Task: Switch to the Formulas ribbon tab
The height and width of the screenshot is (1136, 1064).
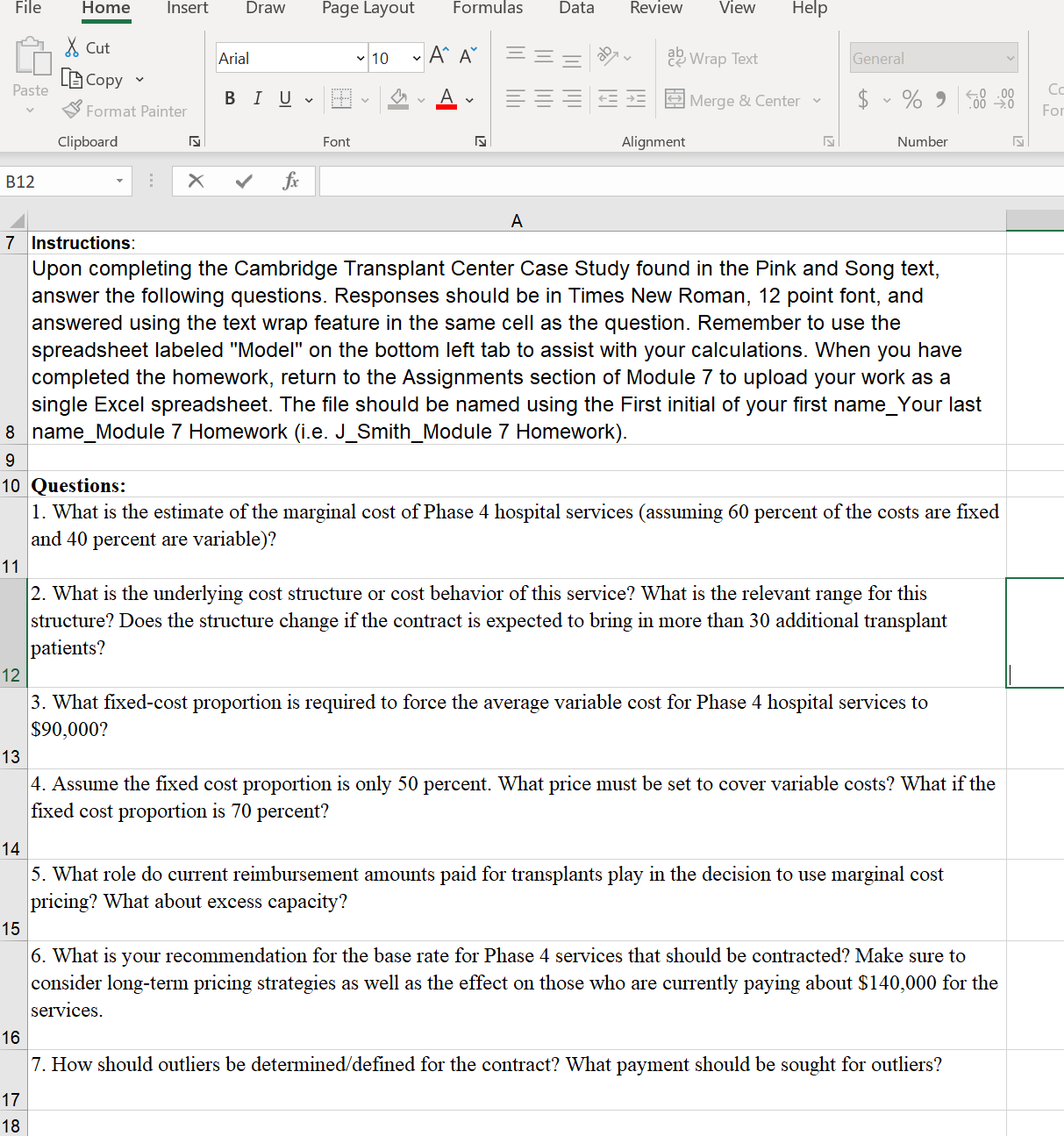Action: (x=488, y=8)
